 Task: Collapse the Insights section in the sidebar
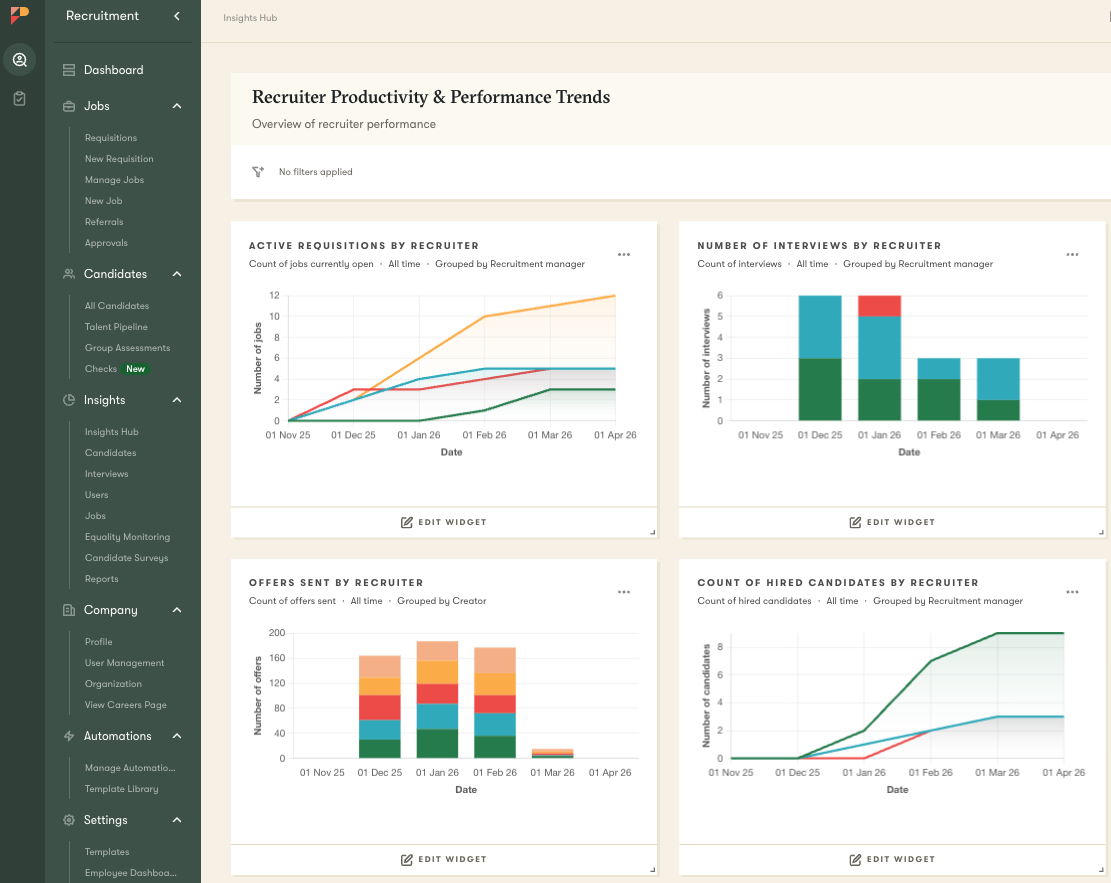[x=177, y=400]
